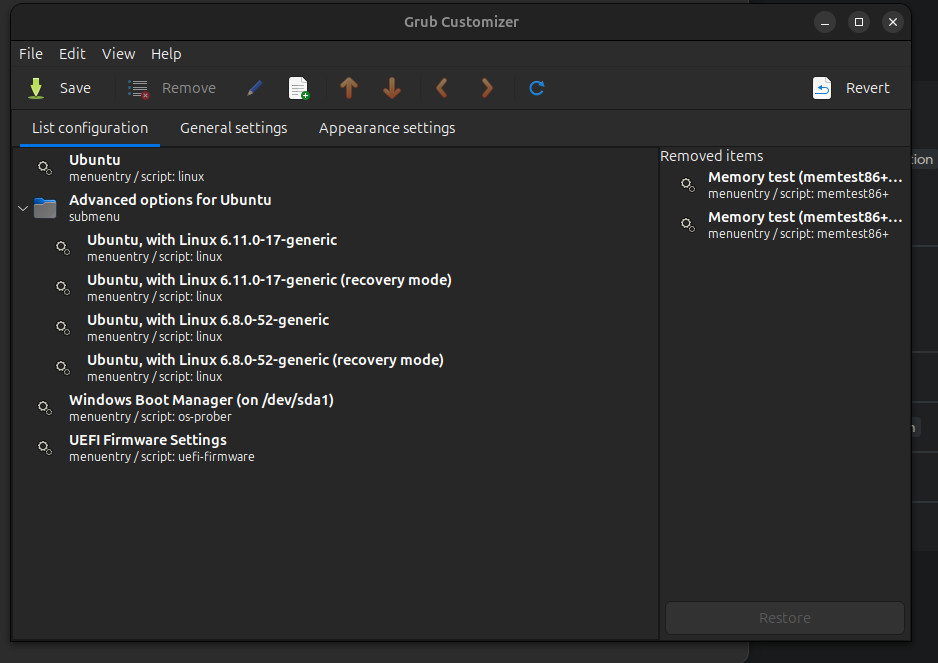Switch to the Appearance settings tab
Viewport: 938px width, 663px height.
coord(387,128)
